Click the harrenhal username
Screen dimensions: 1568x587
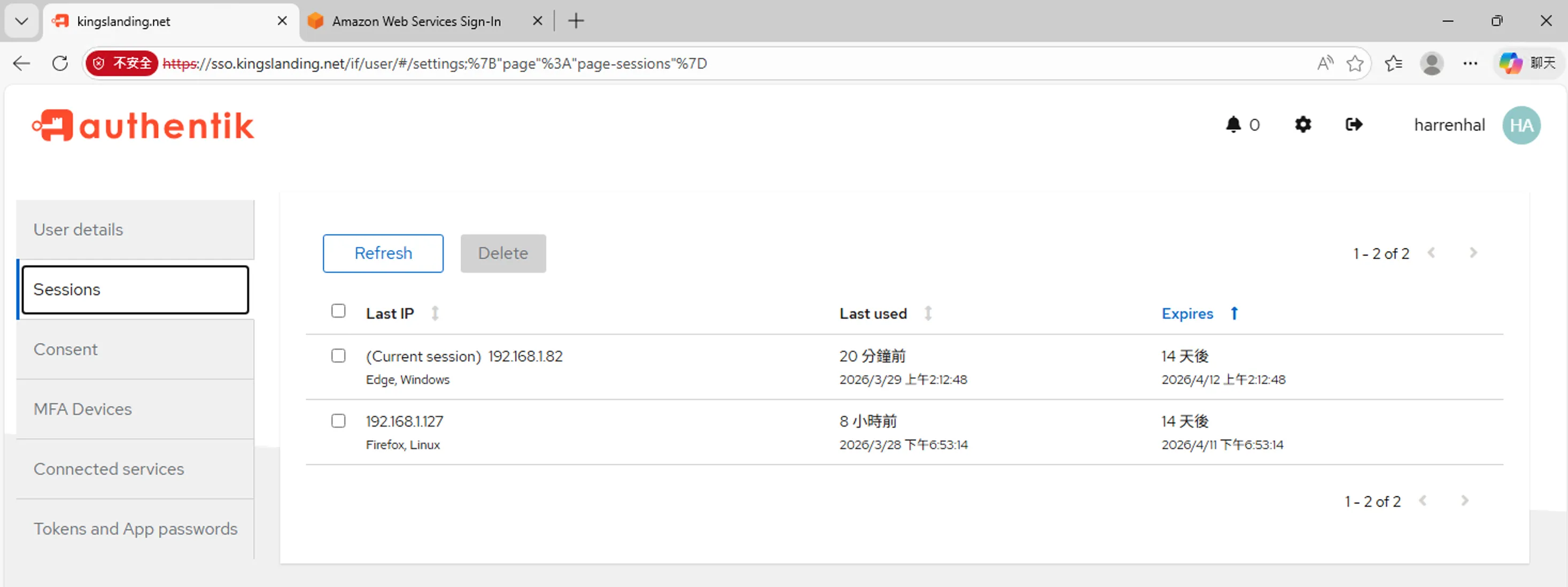tap(1449, 126)
